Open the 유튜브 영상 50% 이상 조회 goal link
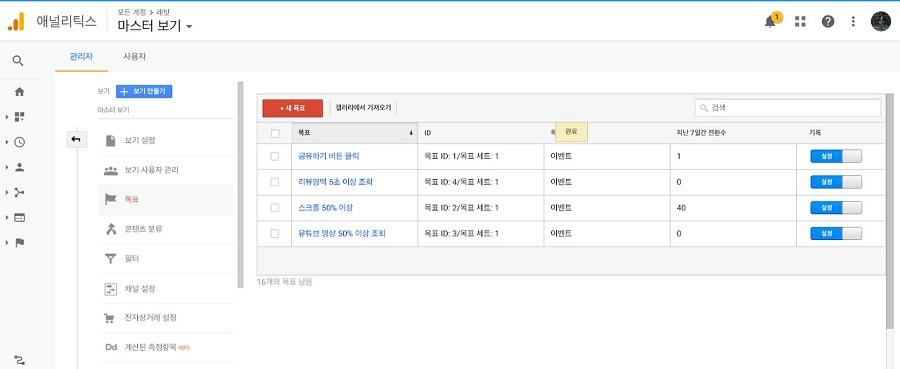This screenshot has height=369, width=900. coord(342,234)
